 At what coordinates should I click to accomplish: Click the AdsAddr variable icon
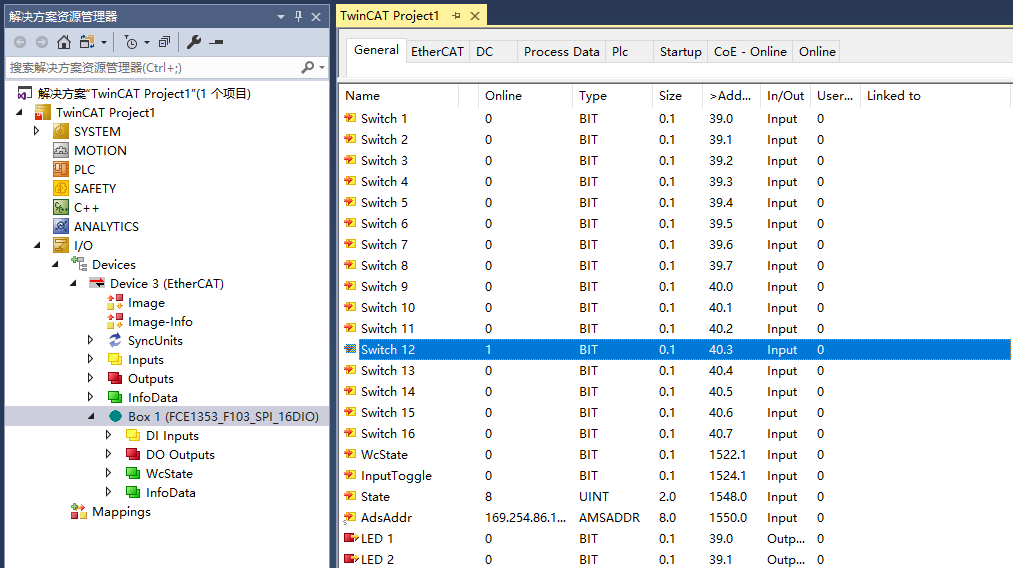pos(350,518)
